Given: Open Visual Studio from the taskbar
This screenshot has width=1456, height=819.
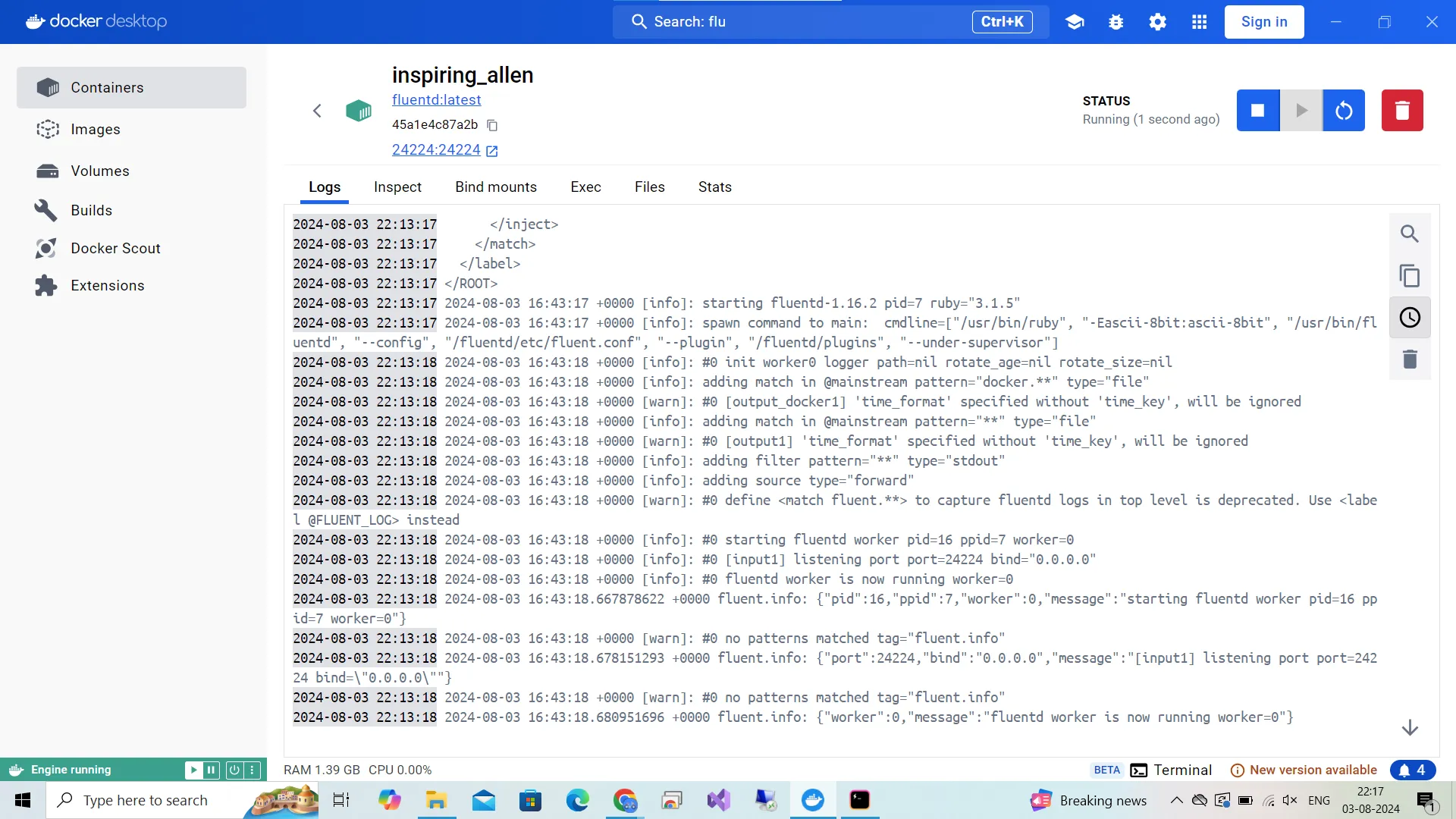Looking at the screenshot, I should coord(718,800).
